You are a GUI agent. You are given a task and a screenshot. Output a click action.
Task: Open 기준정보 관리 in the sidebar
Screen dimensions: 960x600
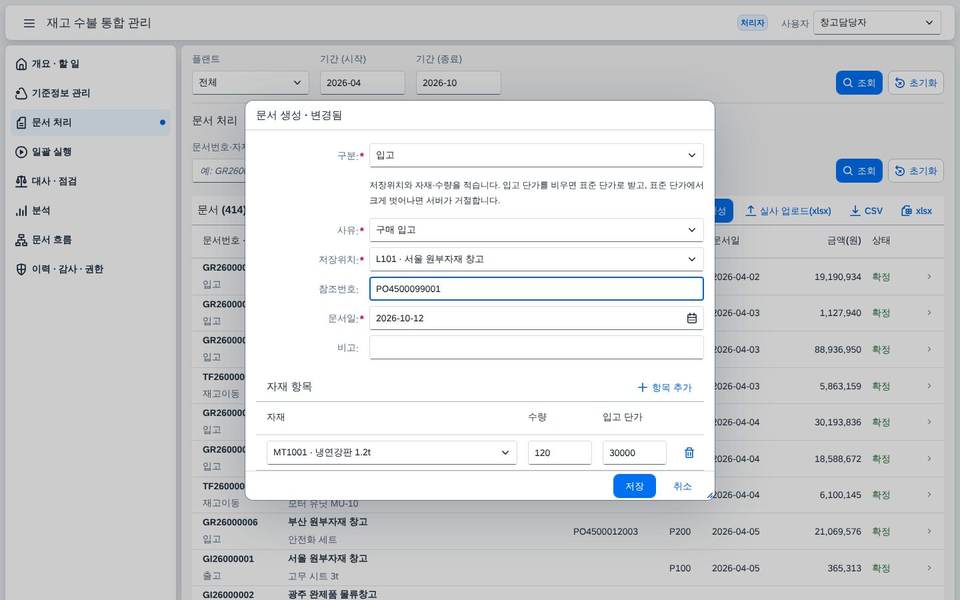pos(90,93)
